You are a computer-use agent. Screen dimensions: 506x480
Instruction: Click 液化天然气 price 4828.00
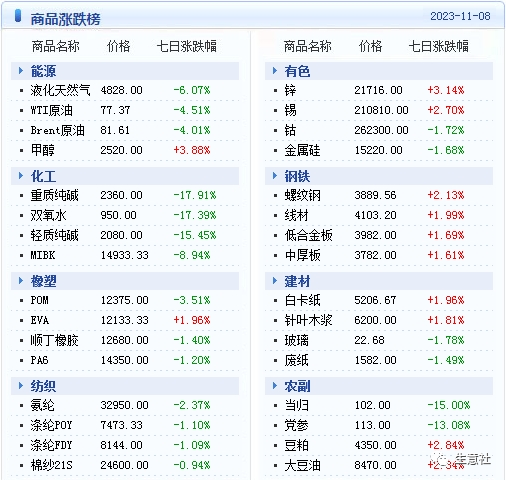[121, 90]
